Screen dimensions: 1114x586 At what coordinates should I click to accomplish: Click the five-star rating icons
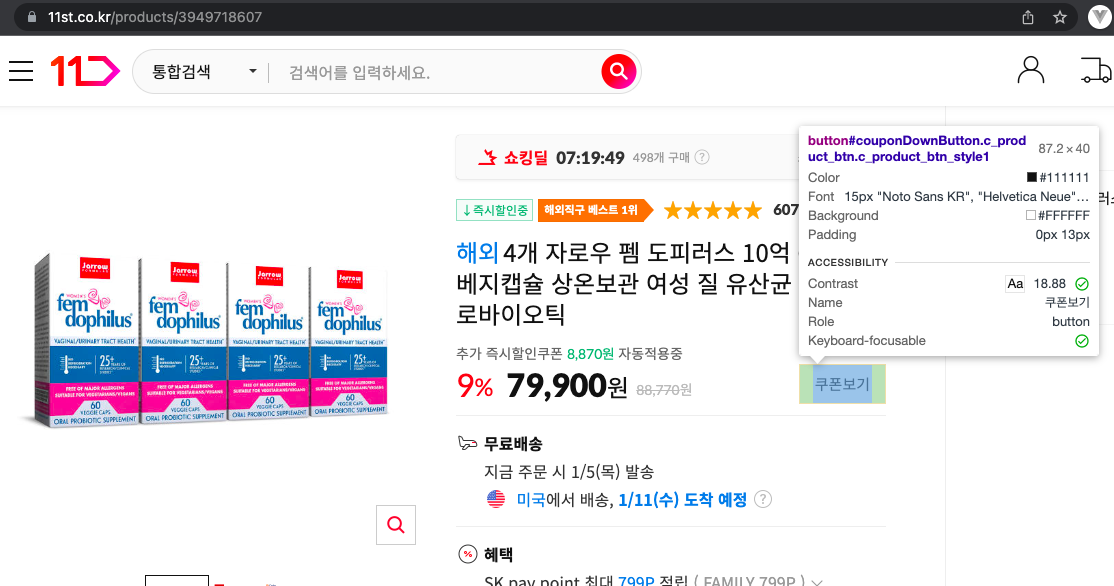coord(713,210)
